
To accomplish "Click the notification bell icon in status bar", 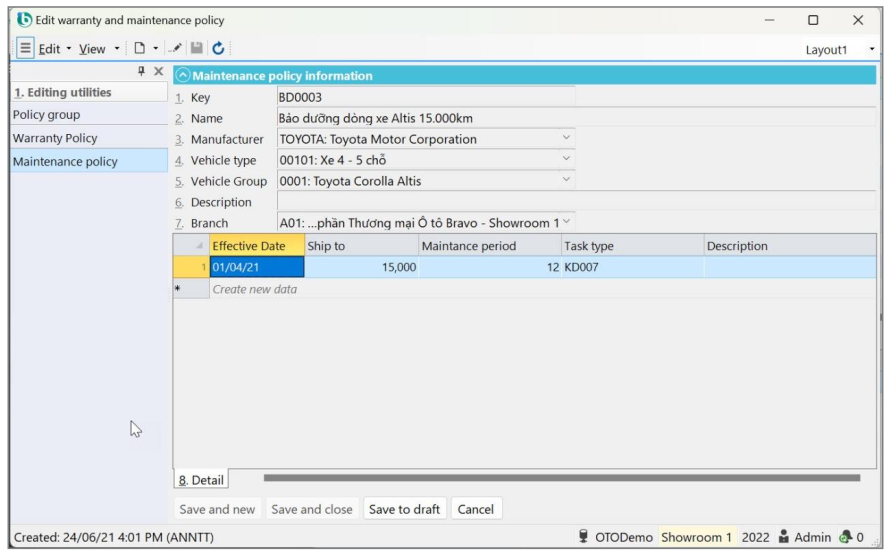I will 862,538.
